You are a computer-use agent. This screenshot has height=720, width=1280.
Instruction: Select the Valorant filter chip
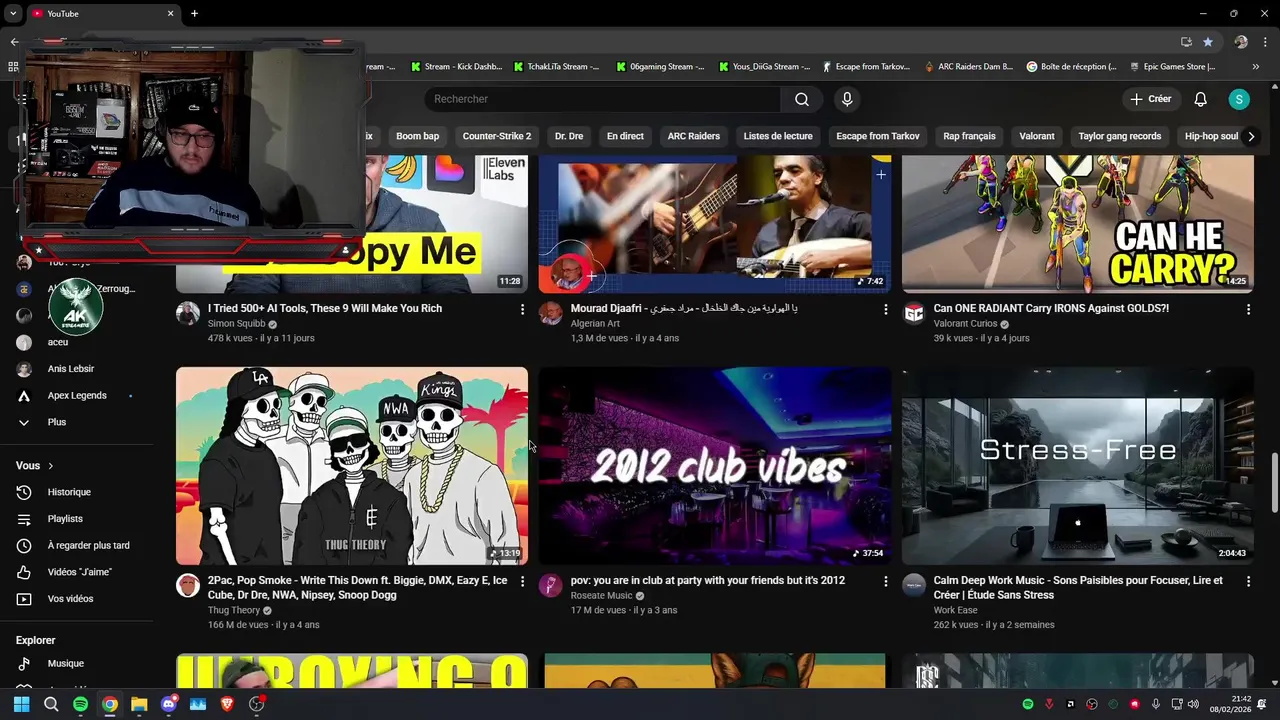point(1037,136)
